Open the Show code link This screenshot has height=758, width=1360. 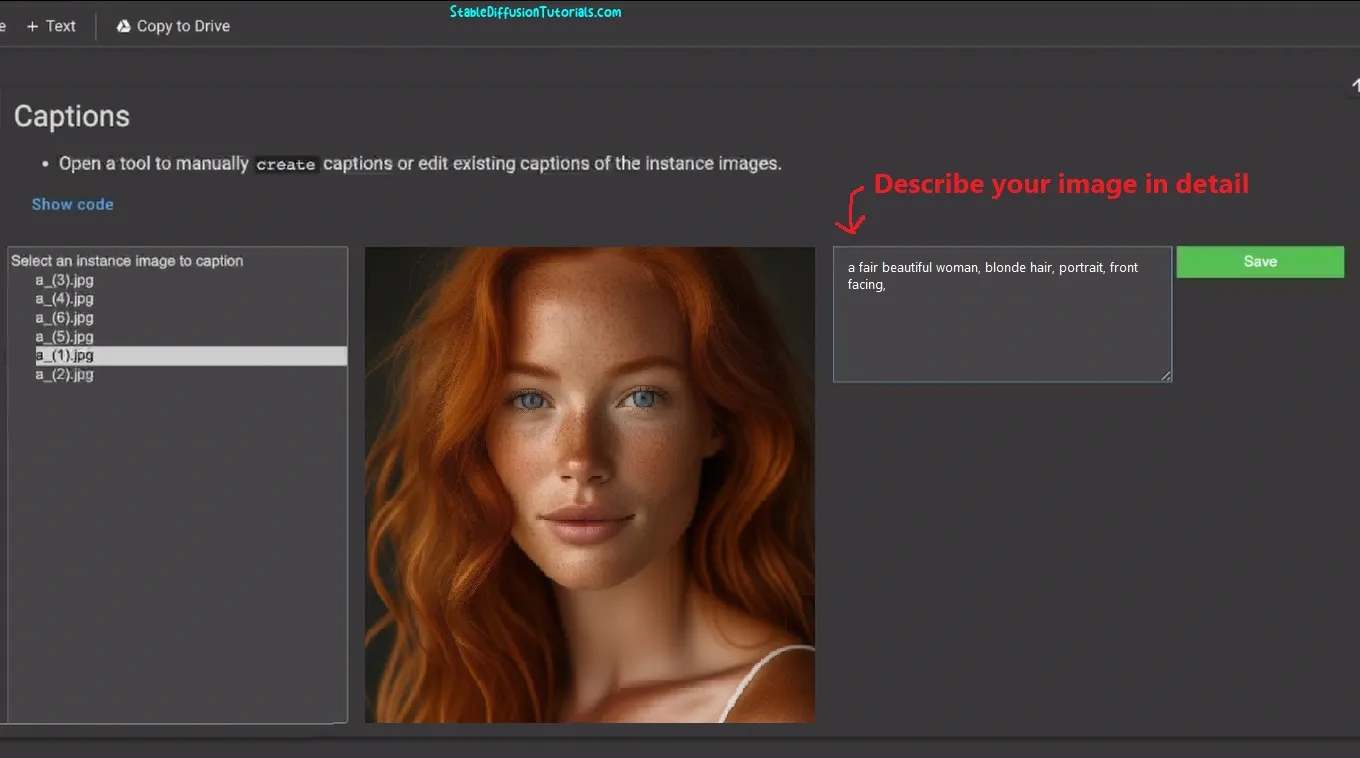tap(72, 204)
